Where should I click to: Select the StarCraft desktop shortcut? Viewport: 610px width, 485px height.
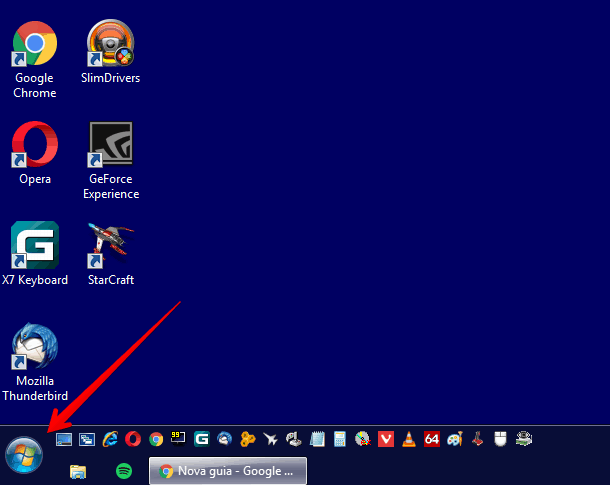[x=111, y=254]
